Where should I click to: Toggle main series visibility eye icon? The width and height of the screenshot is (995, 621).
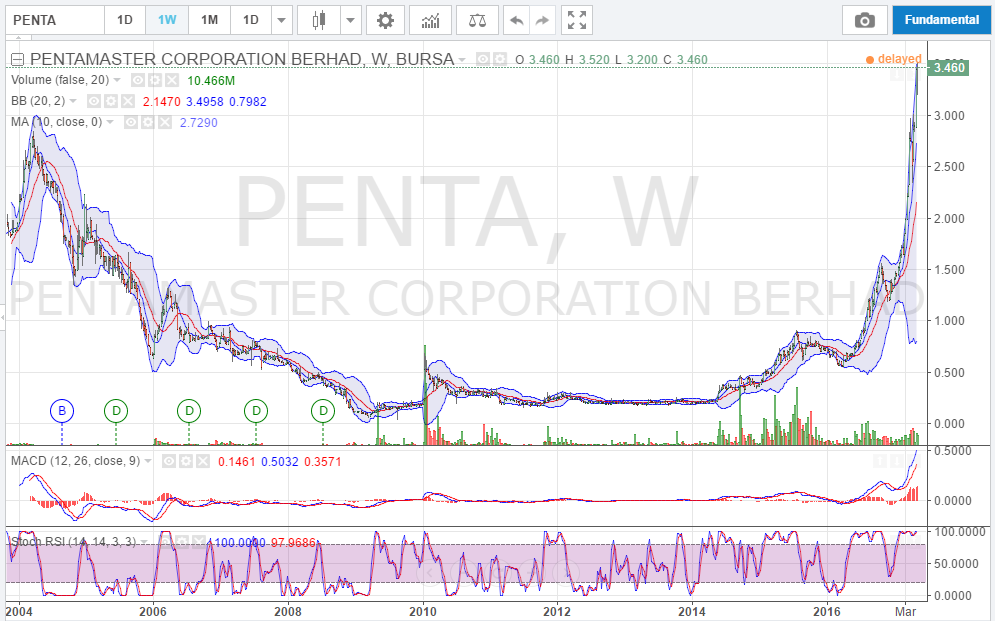(x=483, y=59)
